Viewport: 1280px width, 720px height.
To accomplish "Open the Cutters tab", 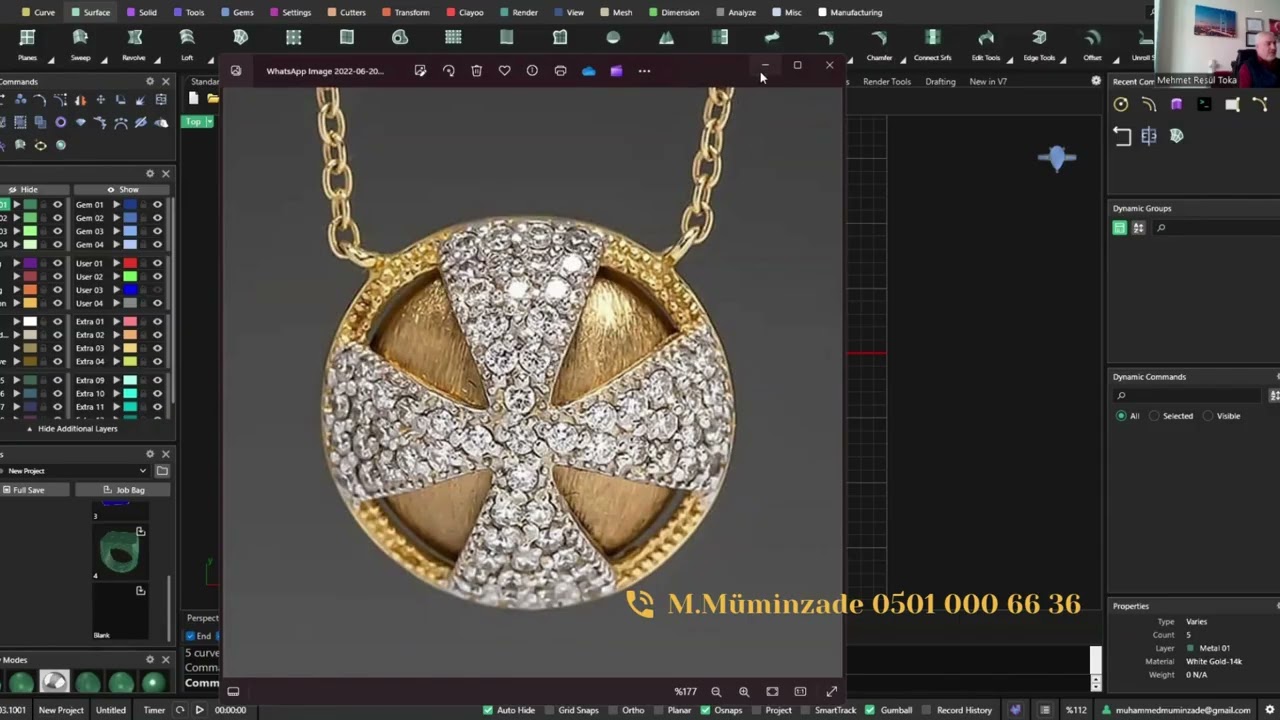I will 346,12.
